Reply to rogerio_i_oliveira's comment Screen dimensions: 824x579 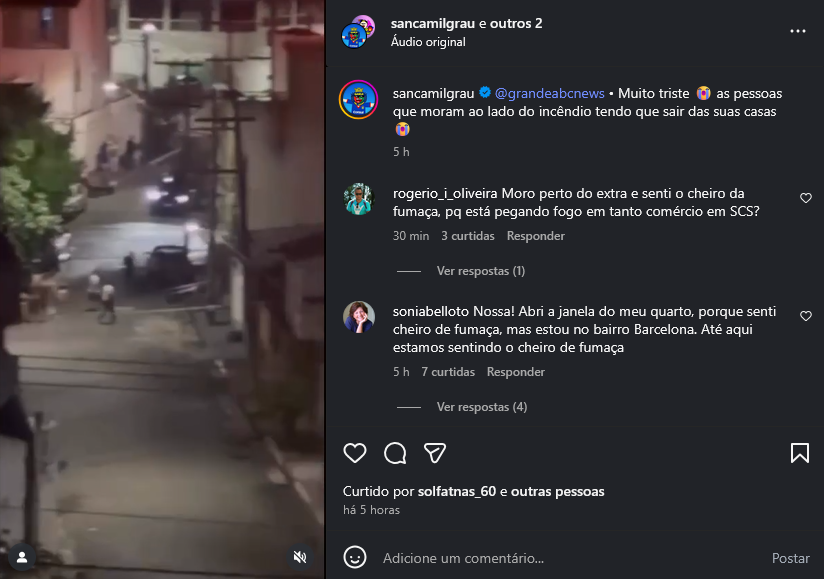[x=535, y=236]
